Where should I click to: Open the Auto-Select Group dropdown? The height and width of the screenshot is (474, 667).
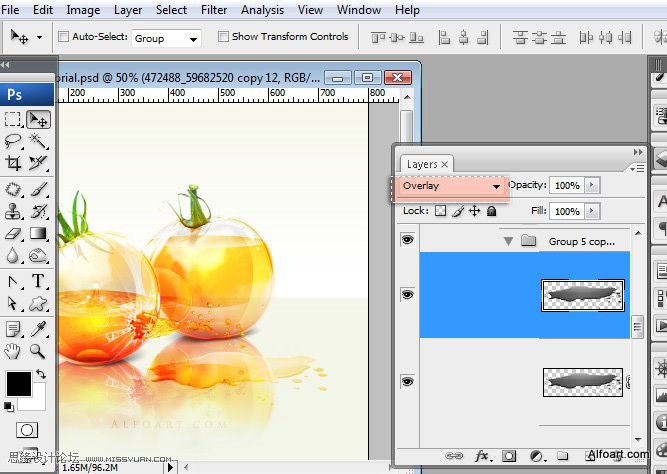click(x=166, y=38)
